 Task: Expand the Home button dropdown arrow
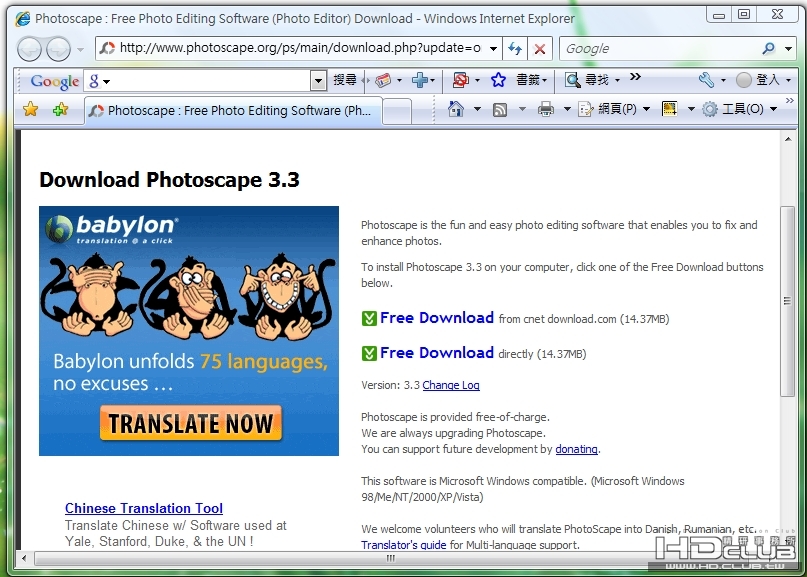[478, 109]
